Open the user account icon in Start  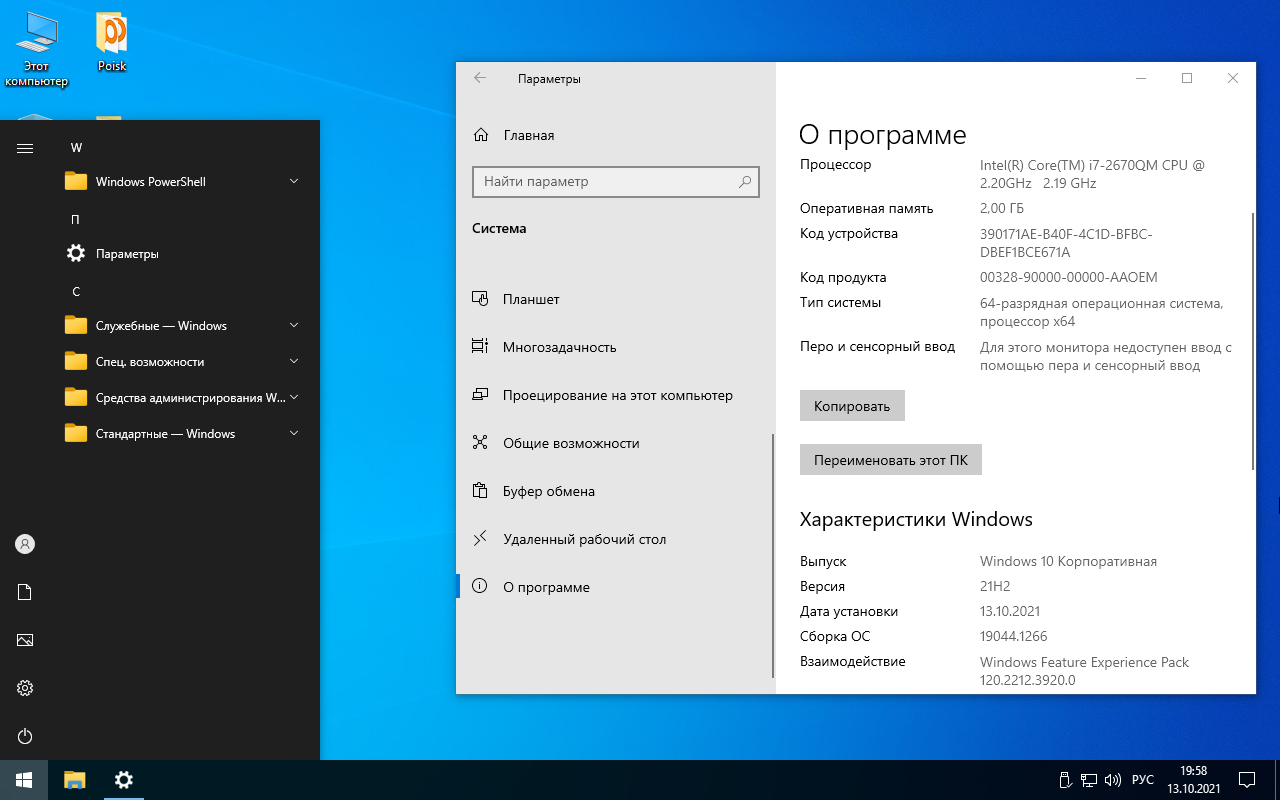[25, 544]
